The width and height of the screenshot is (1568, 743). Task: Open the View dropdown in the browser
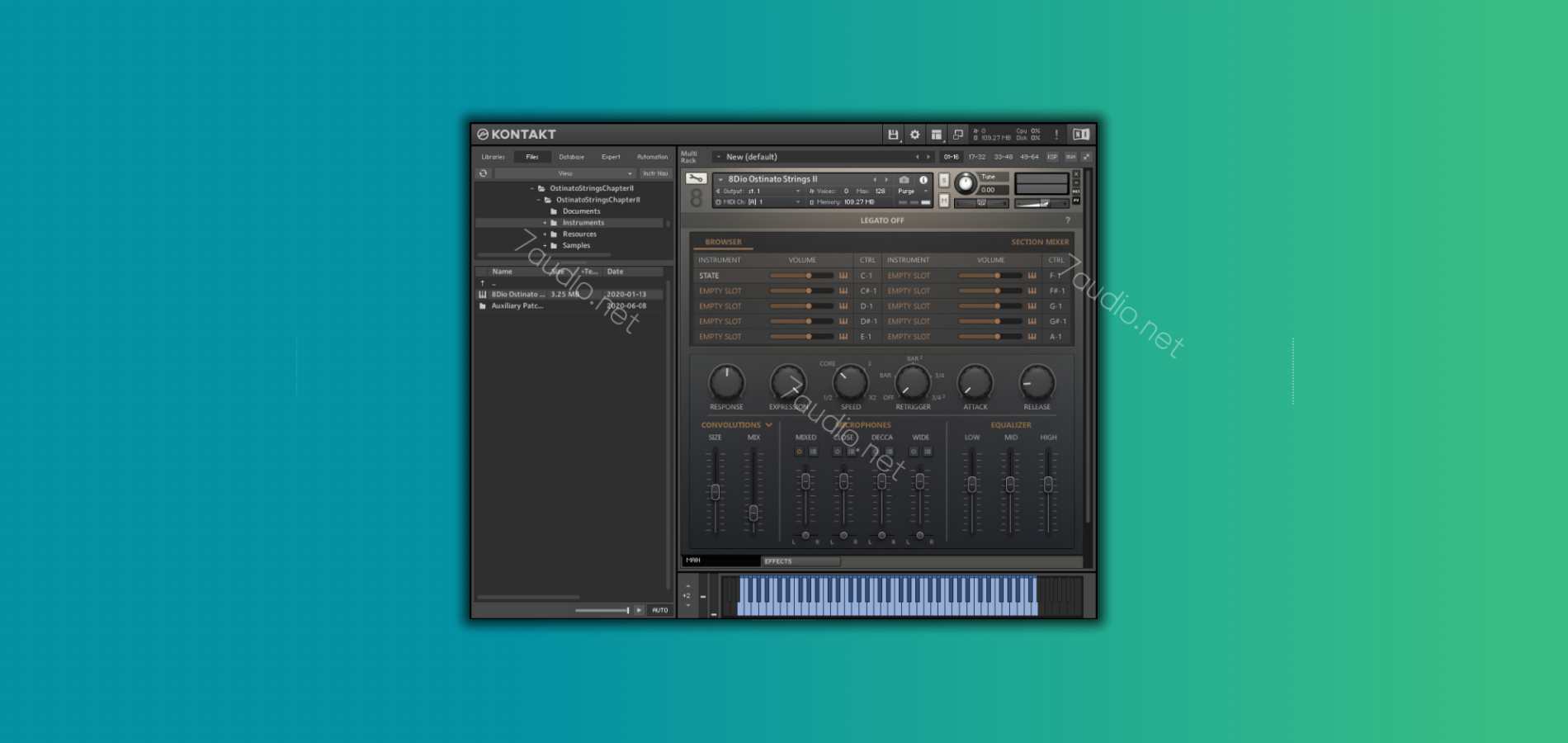[x=565, y=173]
